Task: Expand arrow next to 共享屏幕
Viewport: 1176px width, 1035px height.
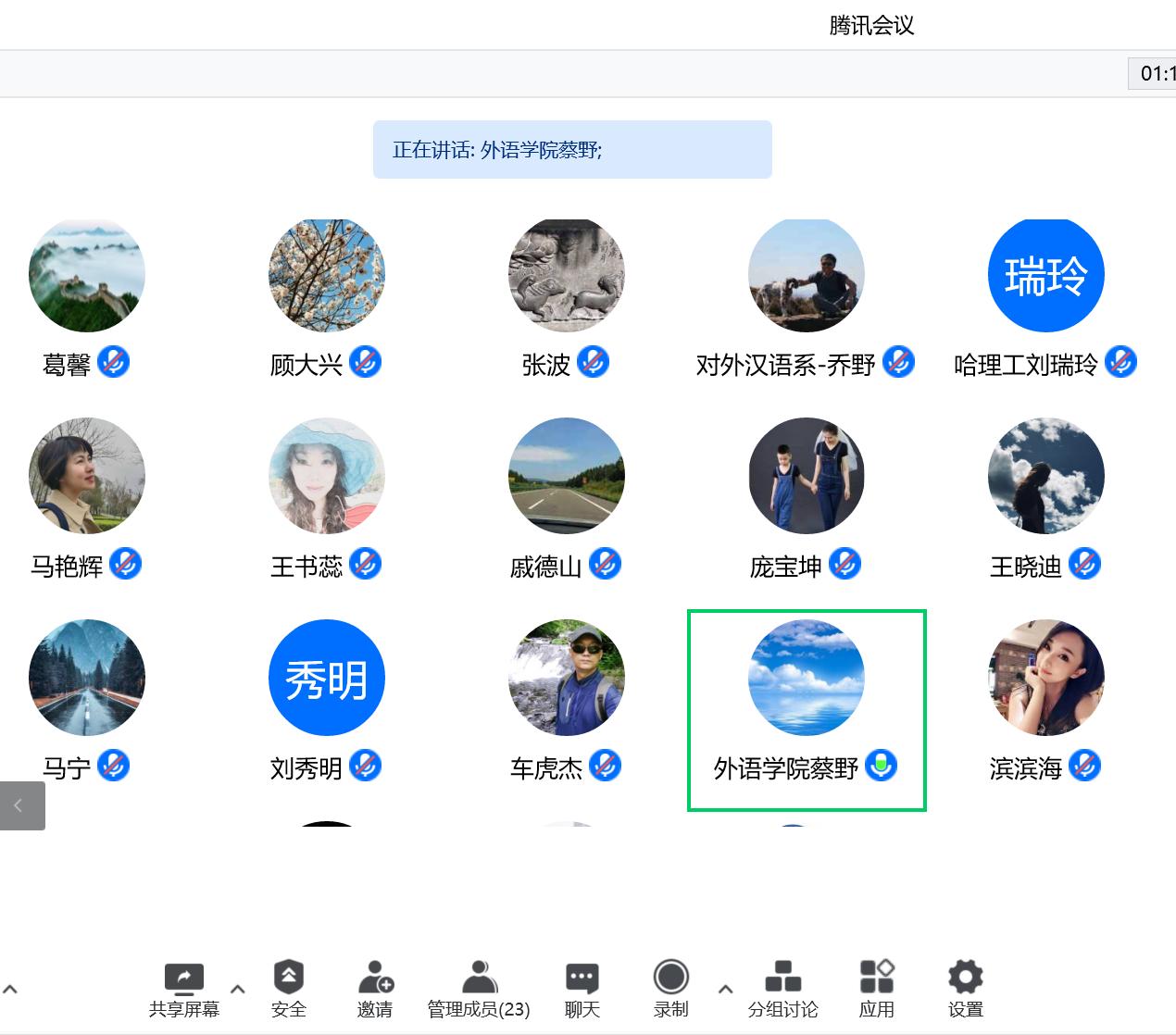Action: coord(238,989)
